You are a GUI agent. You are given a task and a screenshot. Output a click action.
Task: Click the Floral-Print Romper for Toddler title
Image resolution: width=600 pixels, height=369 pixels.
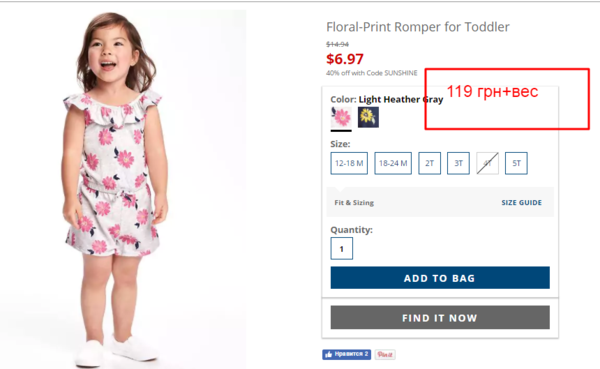pos(417,27)
